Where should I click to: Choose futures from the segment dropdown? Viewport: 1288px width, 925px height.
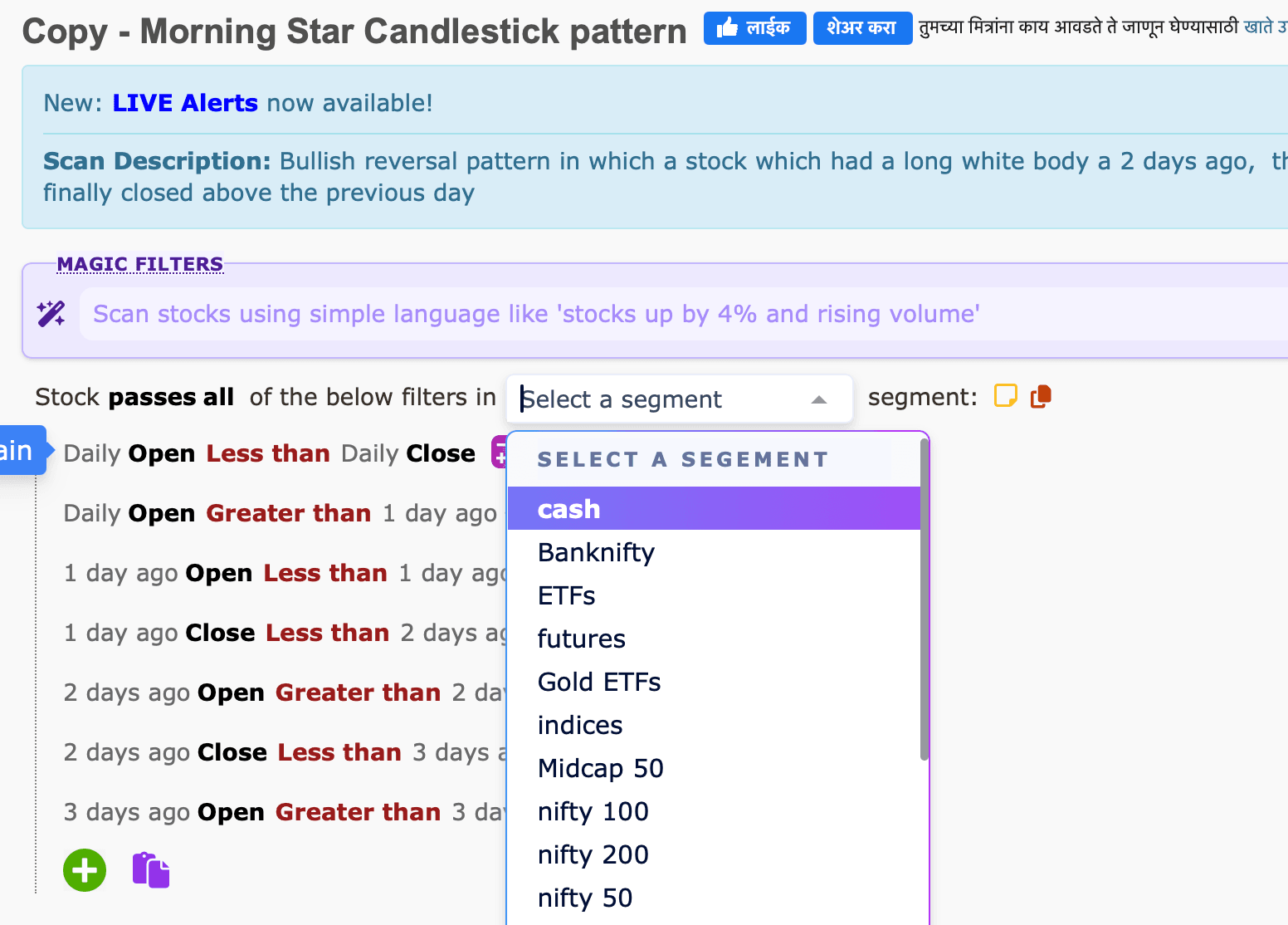pyautogui.click(x=581, y=638)
